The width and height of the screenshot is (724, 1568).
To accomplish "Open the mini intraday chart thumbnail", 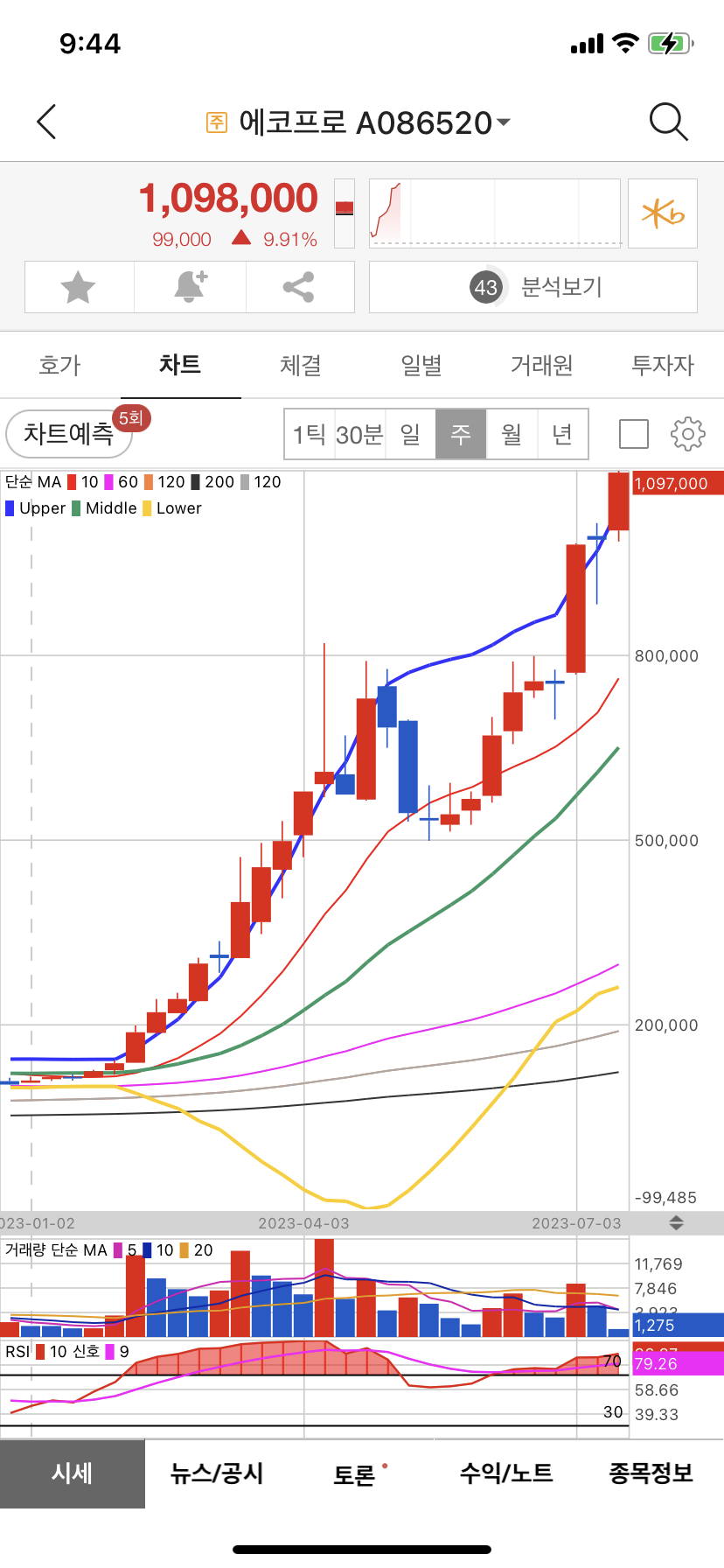I will (x=495, y=213).
